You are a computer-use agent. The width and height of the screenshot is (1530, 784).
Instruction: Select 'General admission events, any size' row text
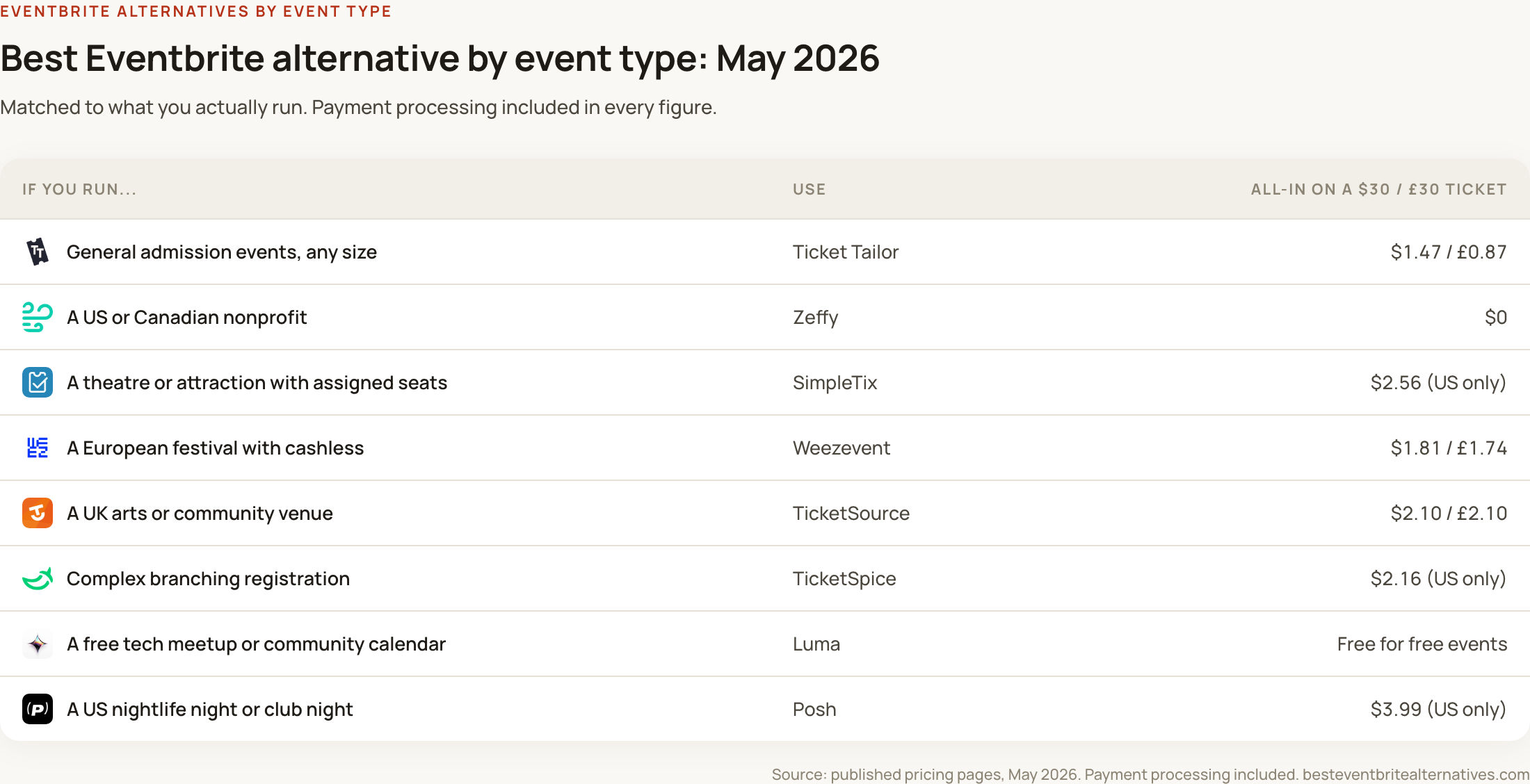coord(222,252)
